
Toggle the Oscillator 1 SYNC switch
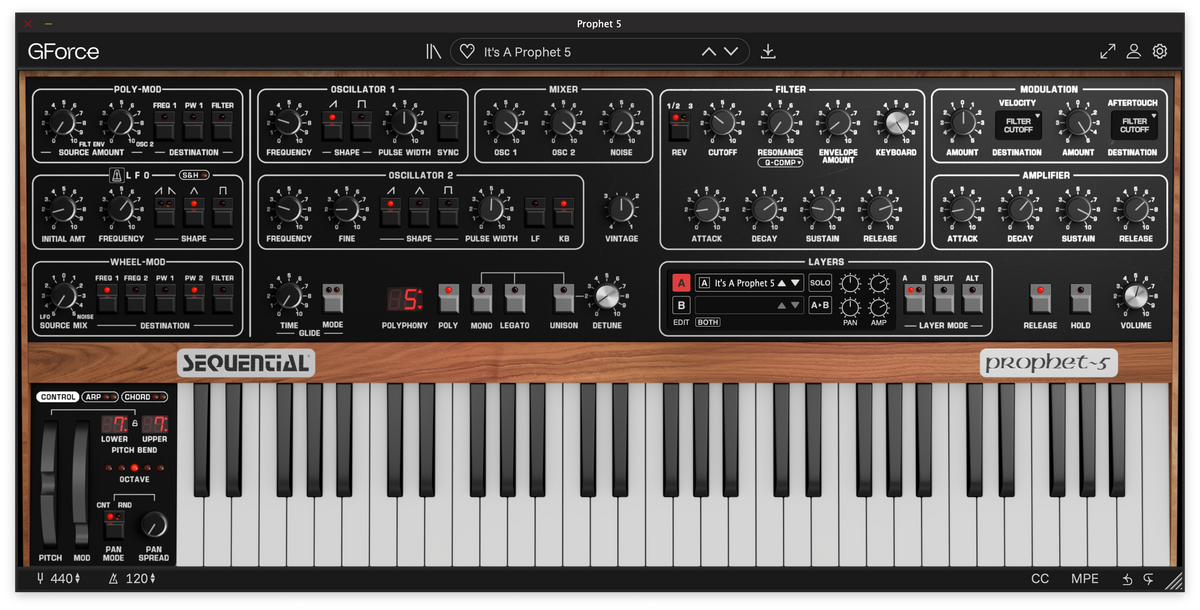tap(448, 125)
